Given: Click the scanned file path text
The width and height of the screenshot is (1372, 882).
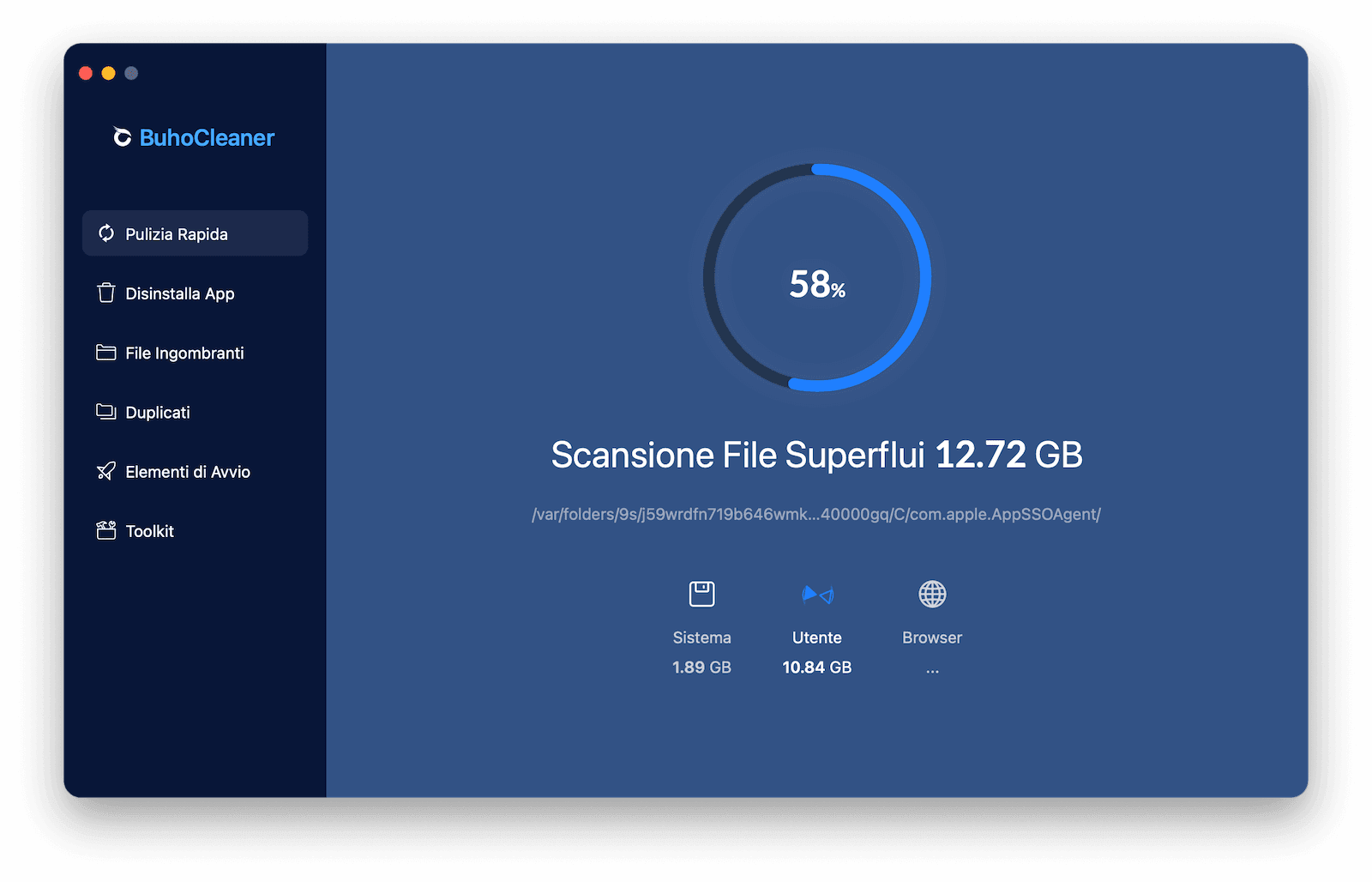Looking at the screenshot, I should coord(816,514).
